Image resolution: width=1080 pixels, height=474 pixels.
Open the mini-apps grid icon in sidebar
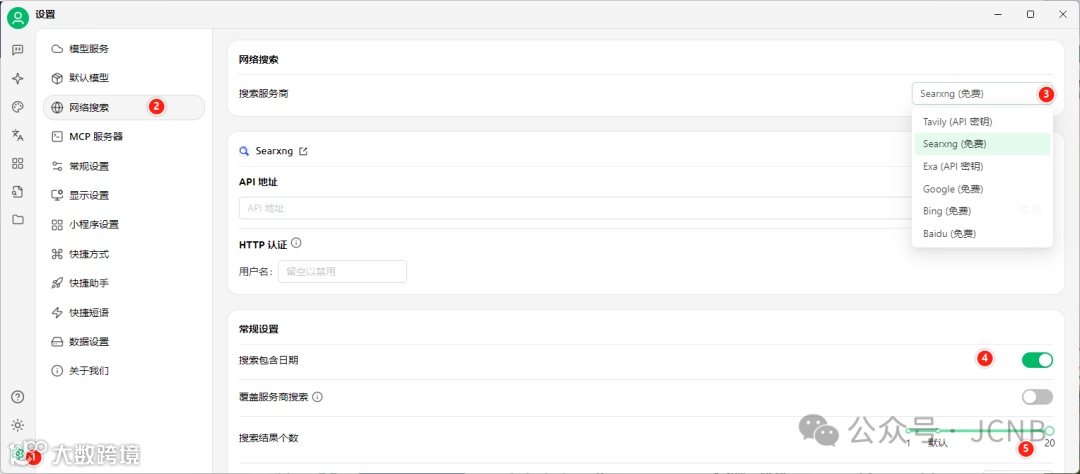pos(17,163)
